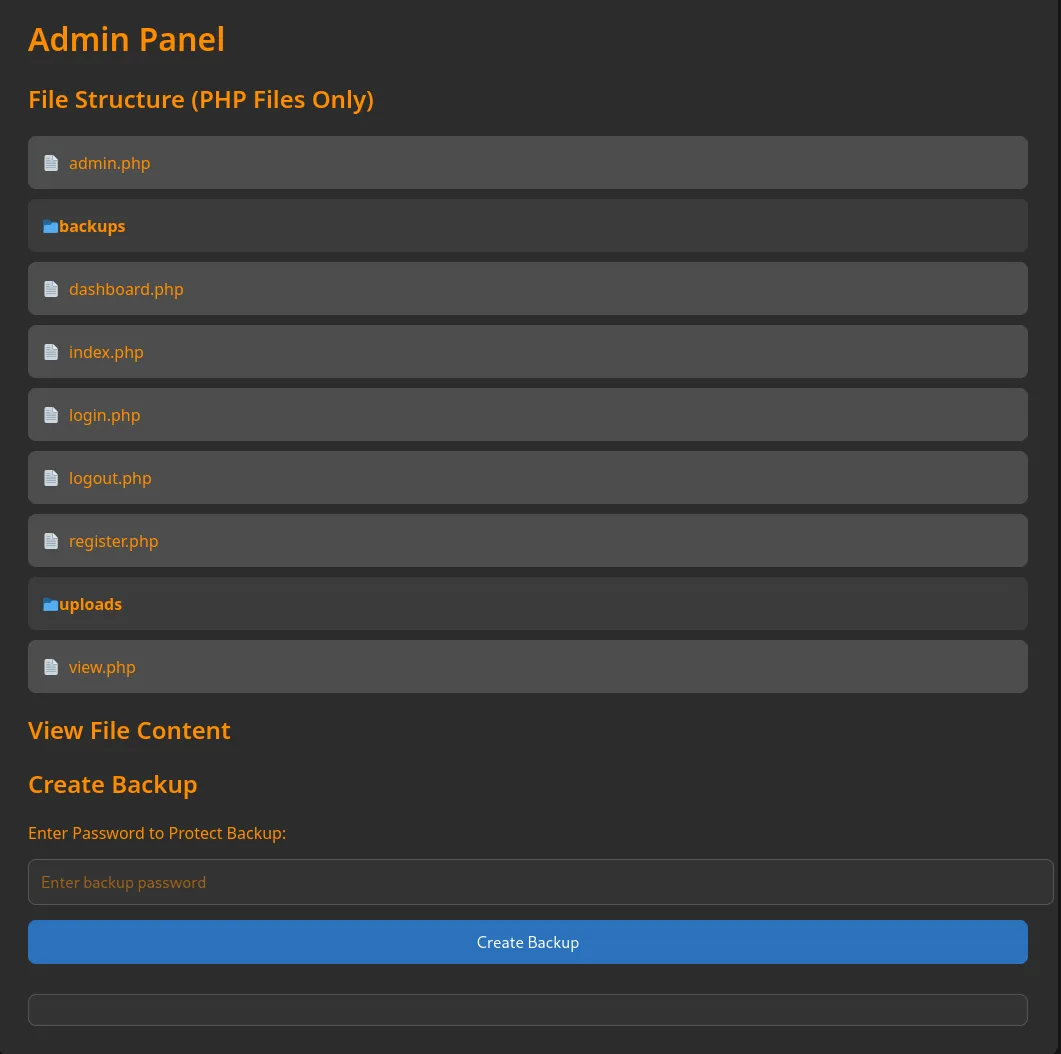This screenshot has width=1061, height=1054.
Task: Select view.php file entry
Action: [102, 667]
